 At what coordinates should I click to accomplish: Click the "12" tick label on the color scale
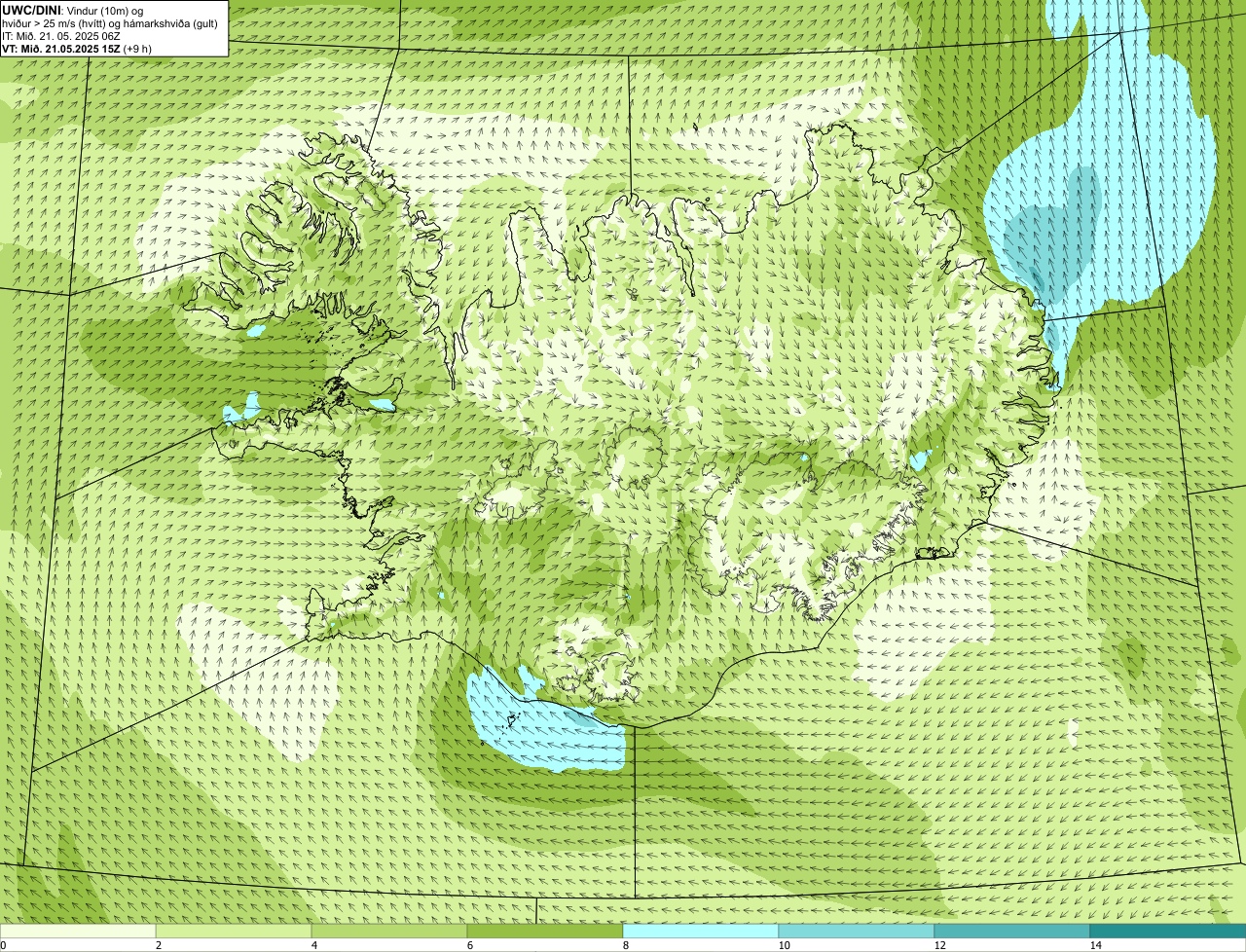point(939,945)
